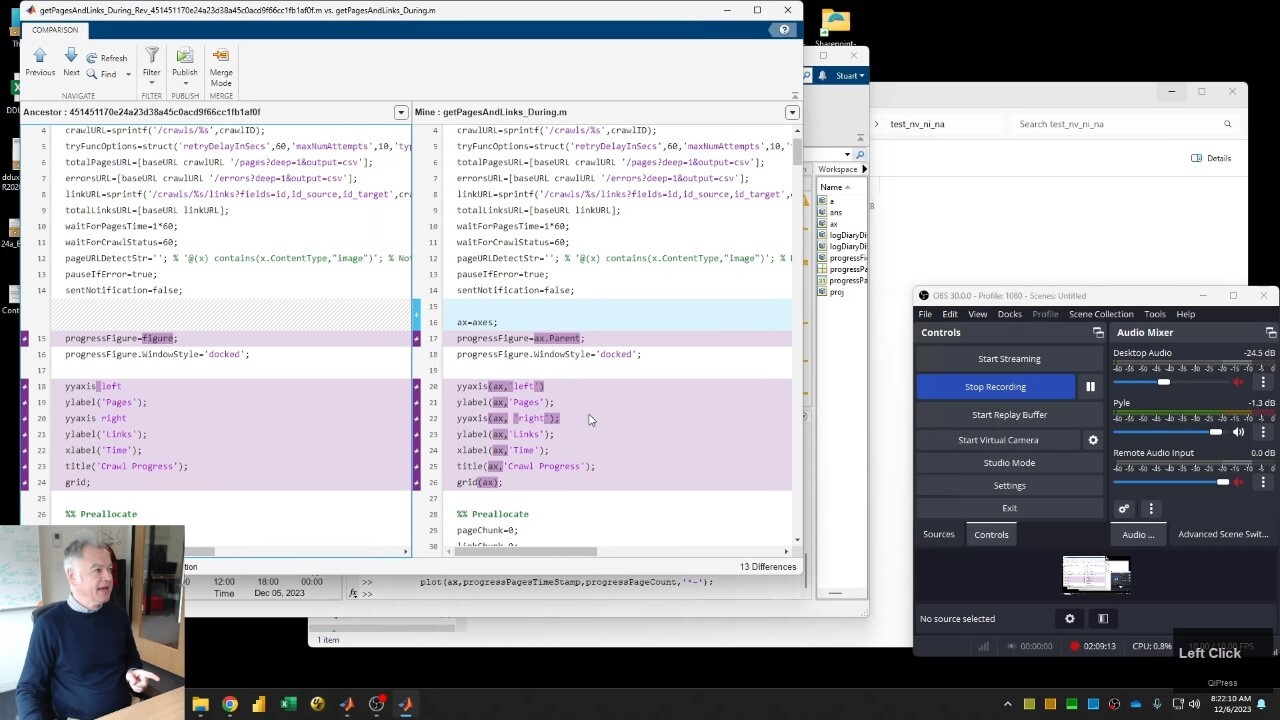Screen dimensions: 1280x720
Task: Mute the Pyle audio channel
Action: [1238, 432]
